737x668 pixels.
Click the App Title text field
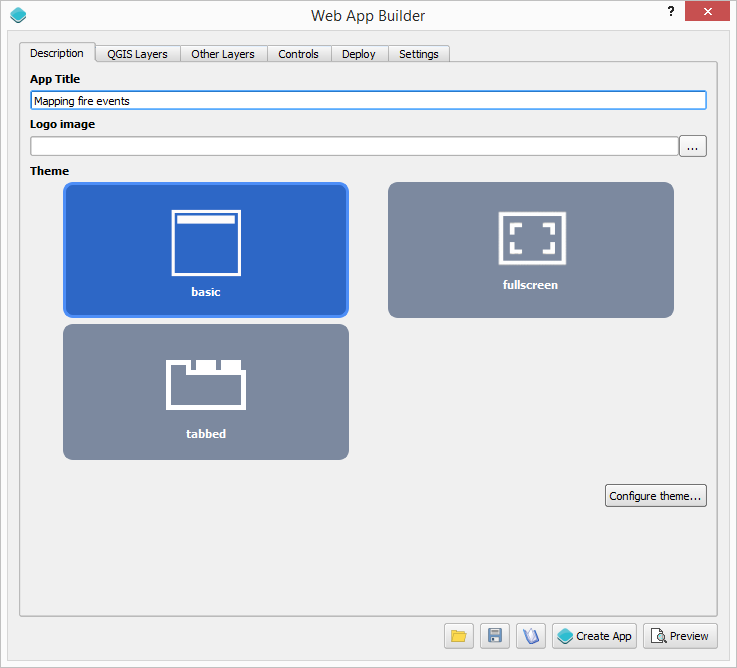[368, 101]
